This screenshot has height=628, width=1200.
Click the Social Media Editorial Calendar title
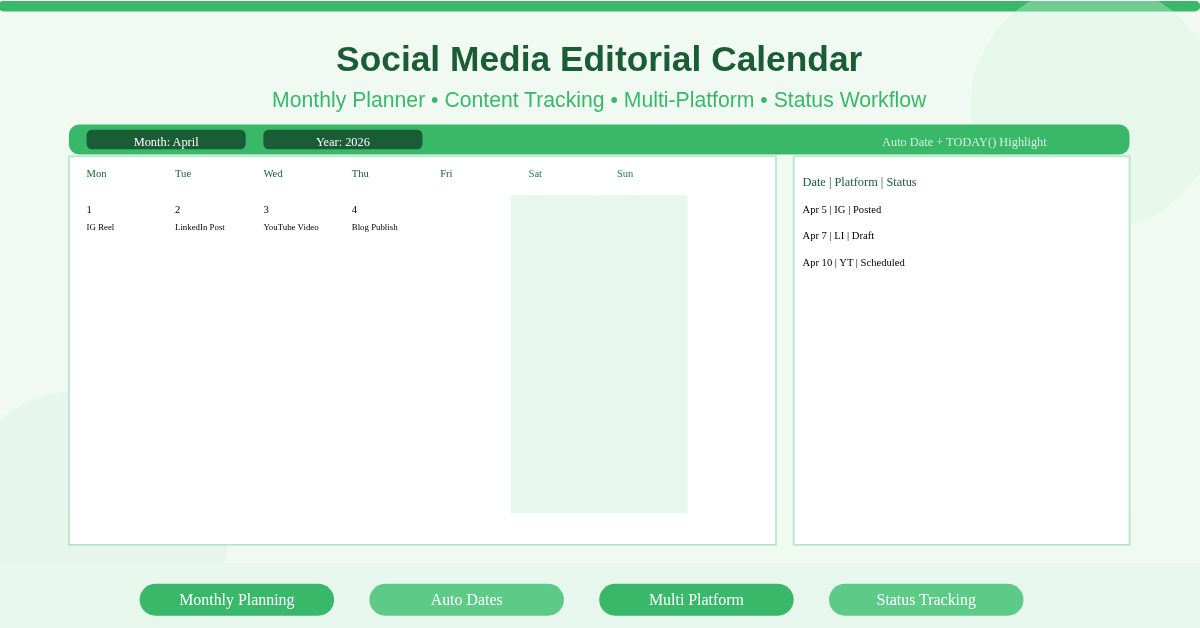tap(599, 59)
